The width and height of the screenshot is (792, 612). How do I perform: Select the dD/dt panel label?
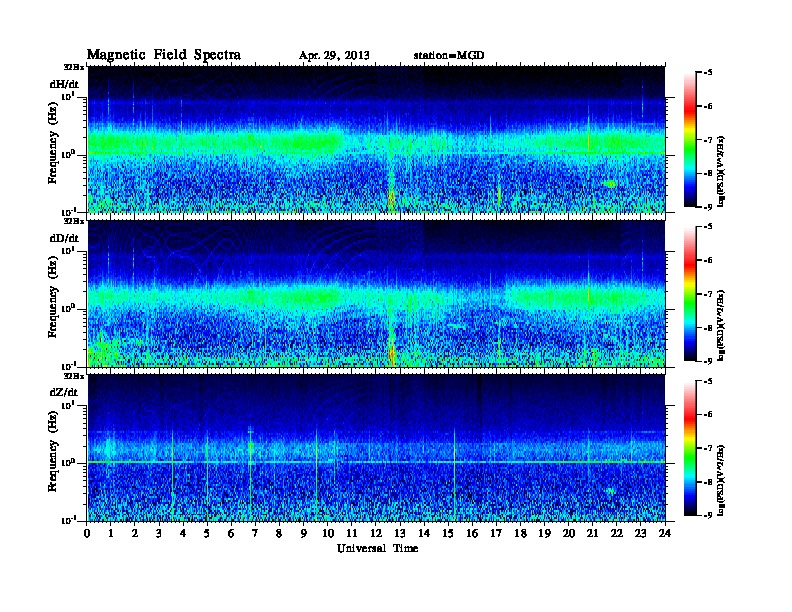(x=64, y=238)
